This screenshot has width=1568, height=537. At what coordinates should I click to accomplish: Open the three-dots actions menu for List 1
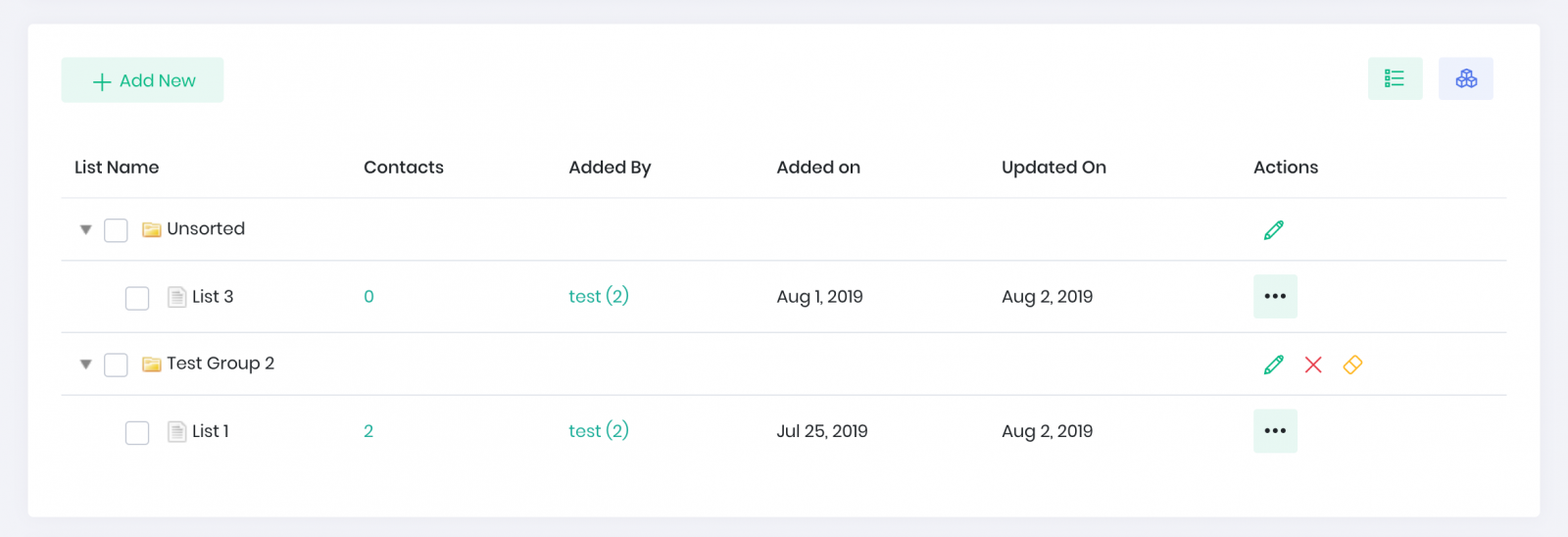tap(1275, 430)
